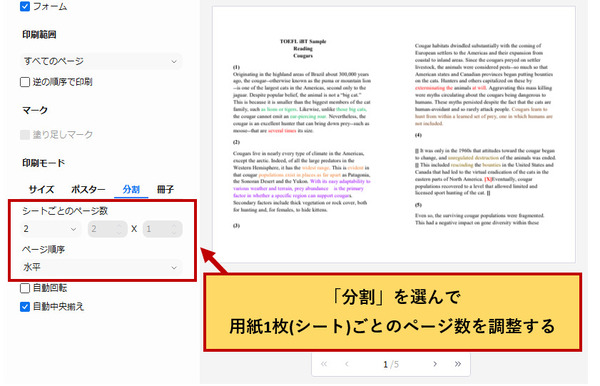600x386 pixels.
Task: Open the ページ順序 dropdown showing 水平
Action: (x=101, y=267)
